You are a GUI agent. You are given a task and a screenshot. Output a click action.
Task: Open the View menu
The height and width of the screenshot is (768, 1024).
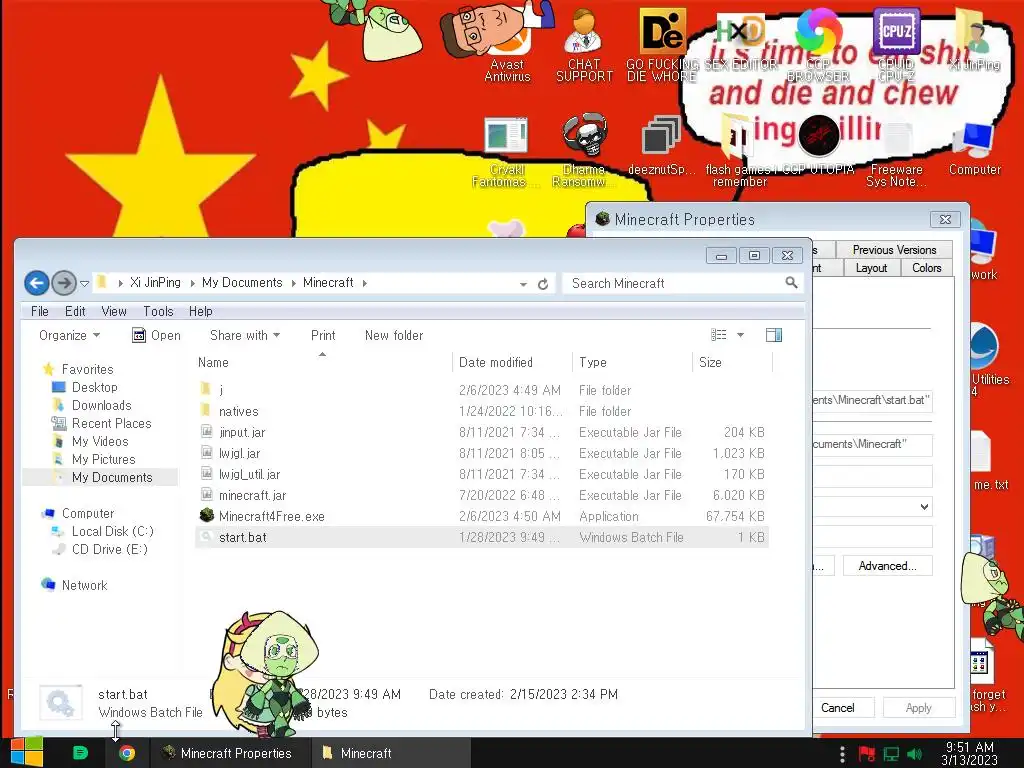114,311
